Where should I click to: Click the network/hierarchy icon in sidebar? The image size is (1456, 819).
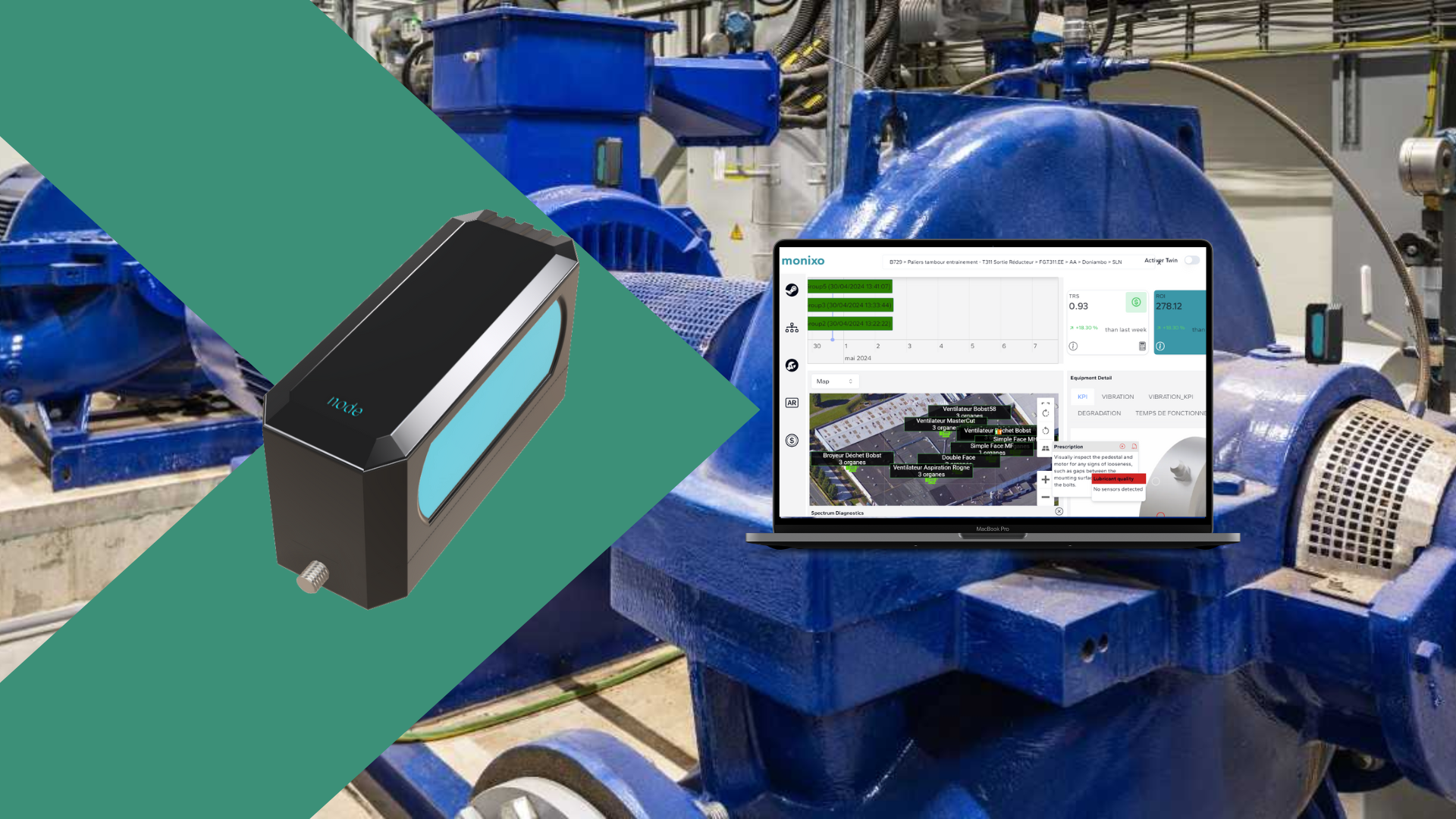(x=790, y=327)
